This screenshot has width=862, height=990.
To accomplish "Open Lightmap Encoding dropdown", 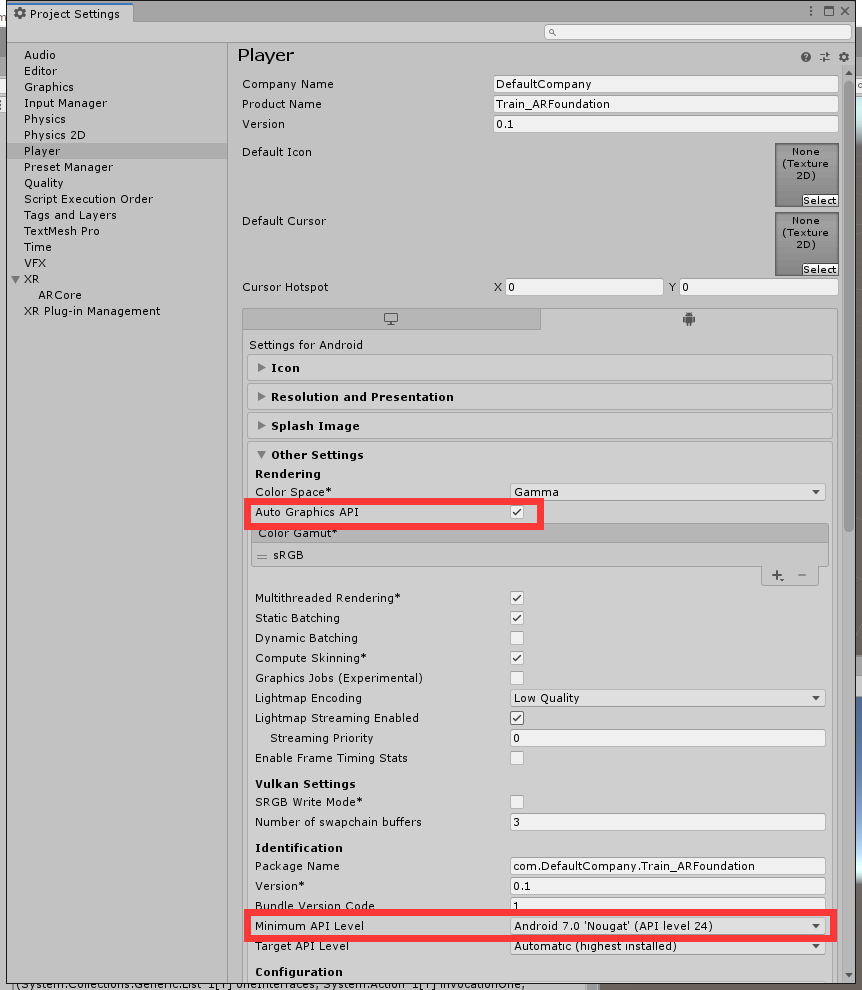I will [x=667, y=698].
